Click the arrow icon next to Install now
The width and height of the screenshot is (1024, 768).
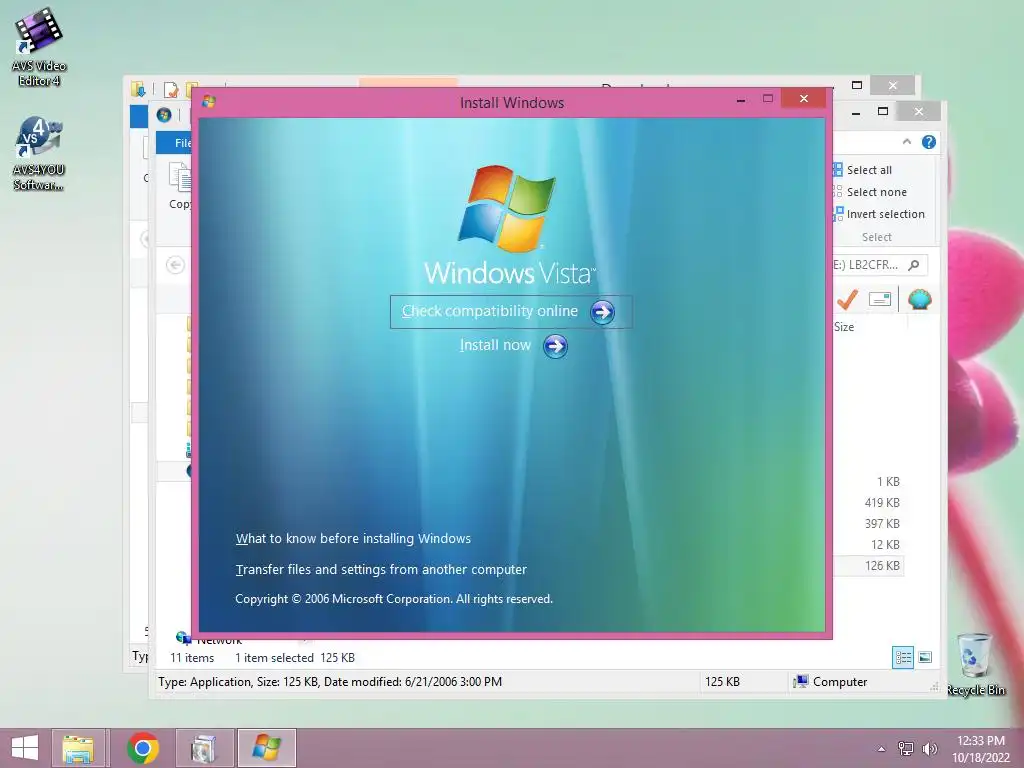pyautogui.click(x=555, y=346)
